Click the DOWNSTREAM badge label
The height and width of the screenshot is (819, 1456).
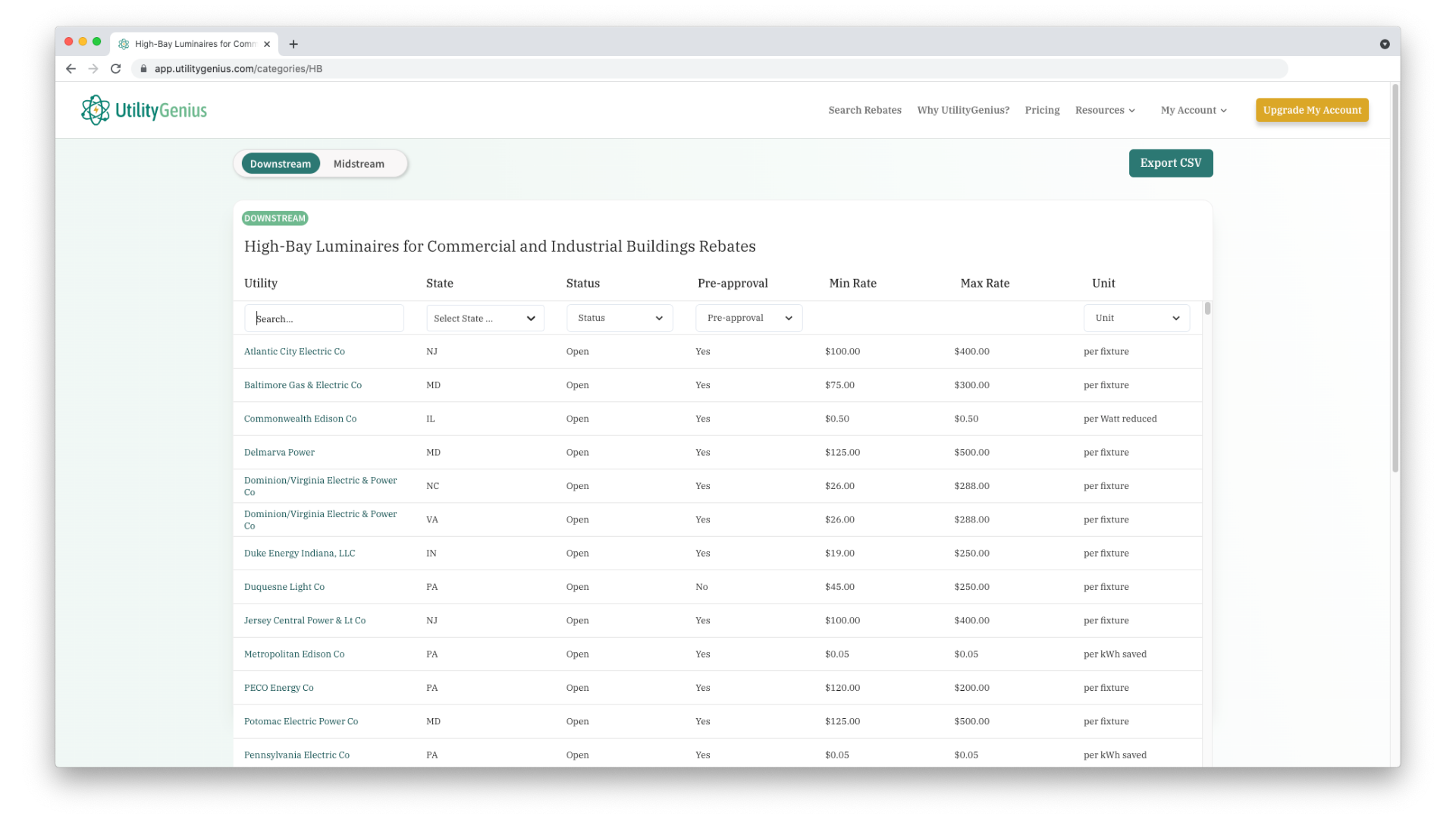[x=275, y=218]
